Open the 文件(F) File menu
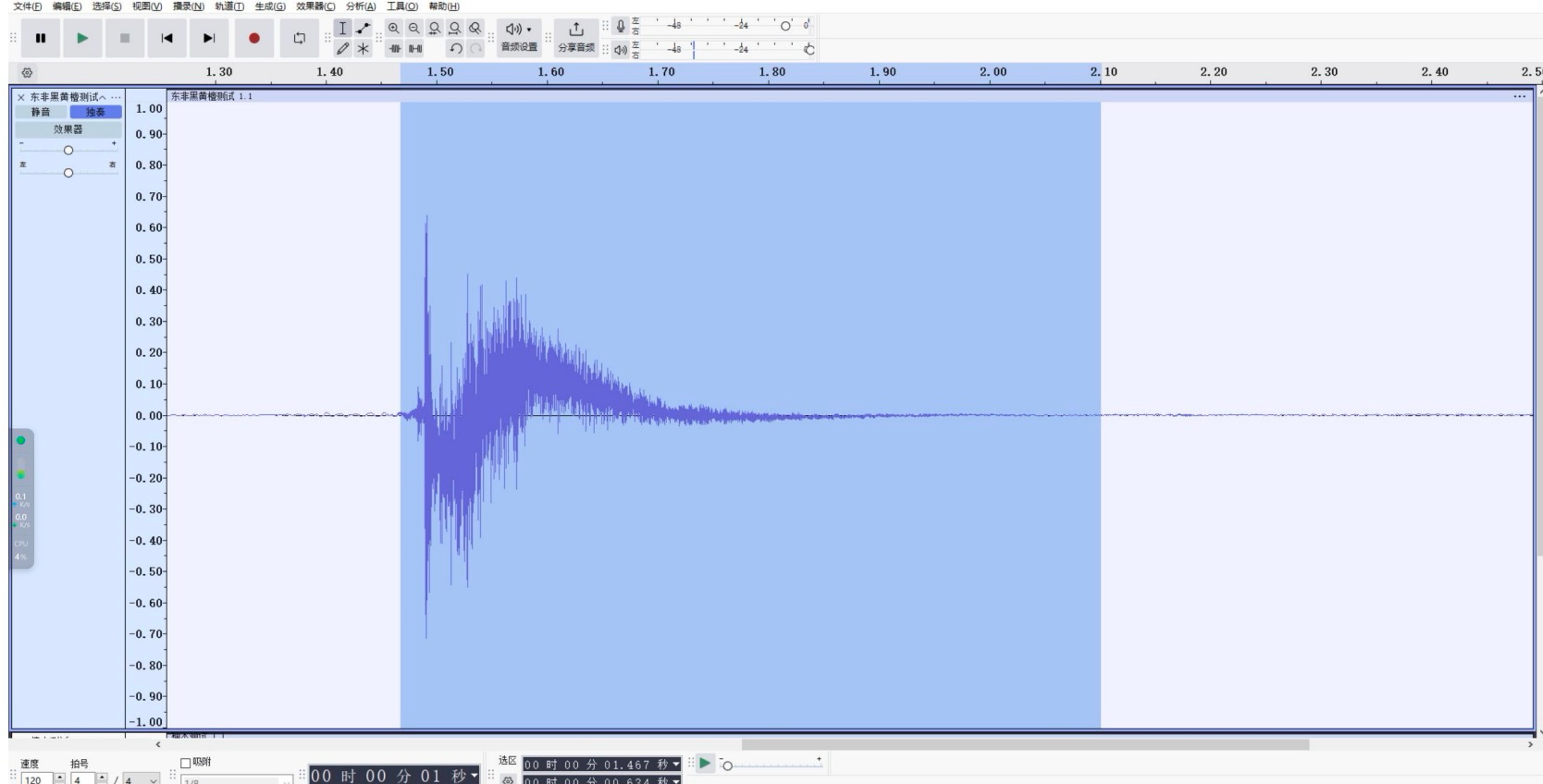Screen dimensions: 1543x784 click(x=28, y=6)
